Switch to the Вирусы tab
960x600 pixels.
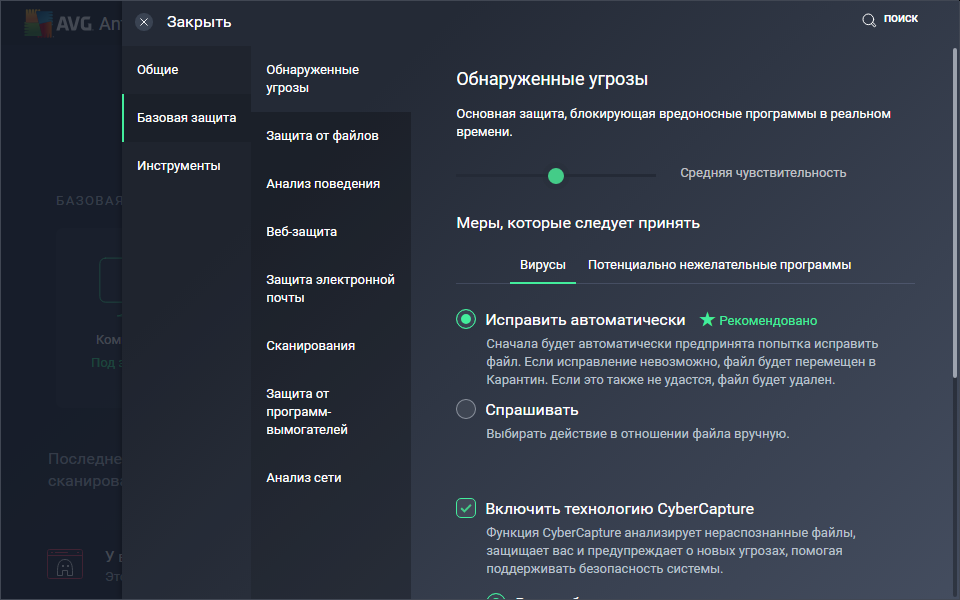pos(543,265)
